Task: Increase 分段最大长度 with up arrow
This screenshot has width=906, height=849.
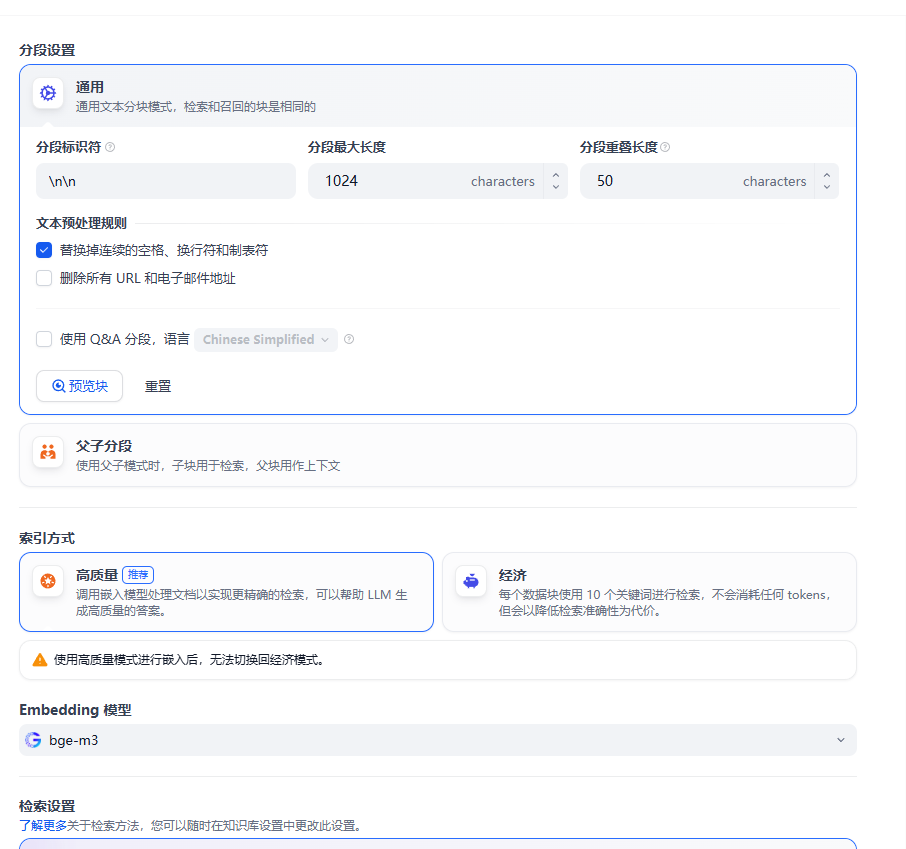Action: point(556,175)
